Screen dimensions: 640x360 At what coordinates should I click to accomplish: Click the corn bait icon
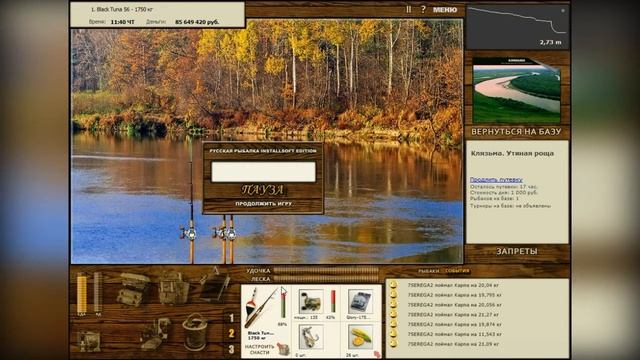[x=360, y=337]
